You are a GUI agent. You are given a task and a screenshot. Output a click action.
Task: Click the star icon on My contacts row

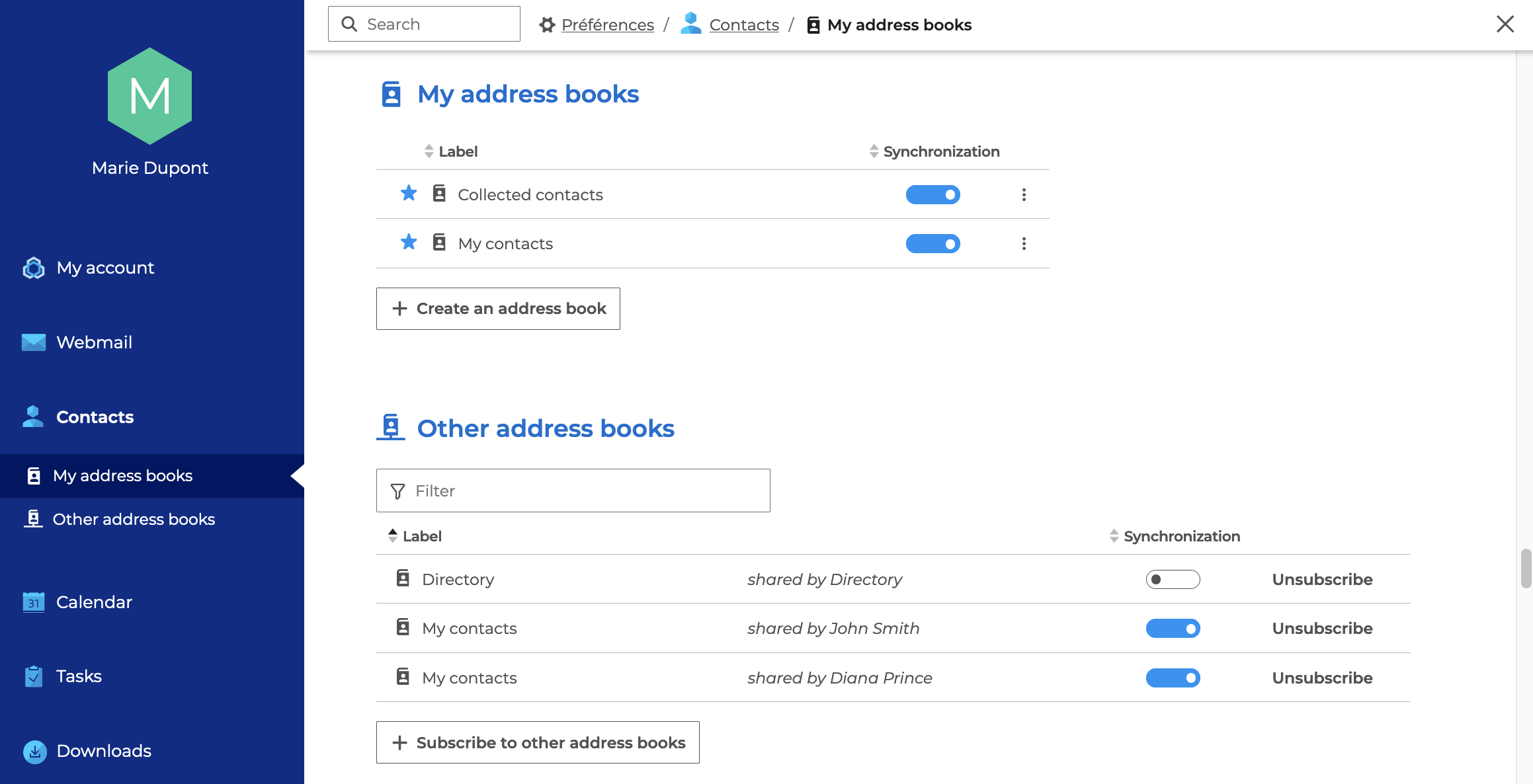point(409,243)
